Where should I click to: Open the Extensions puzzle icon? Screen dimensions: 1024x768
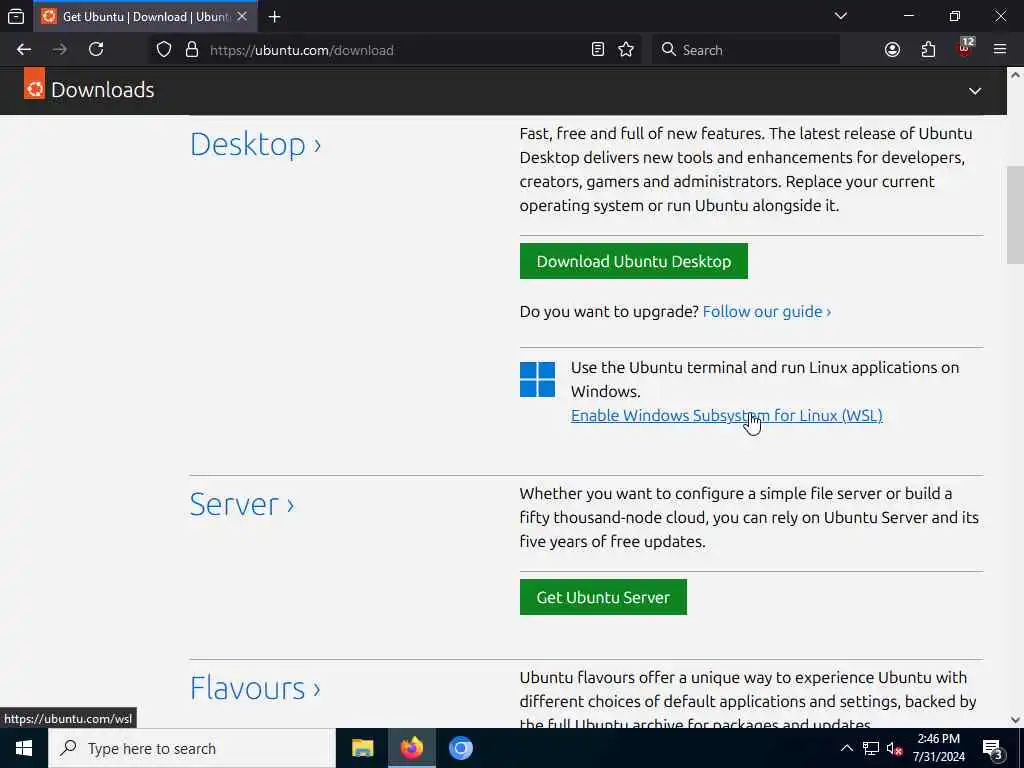point(929,50)
